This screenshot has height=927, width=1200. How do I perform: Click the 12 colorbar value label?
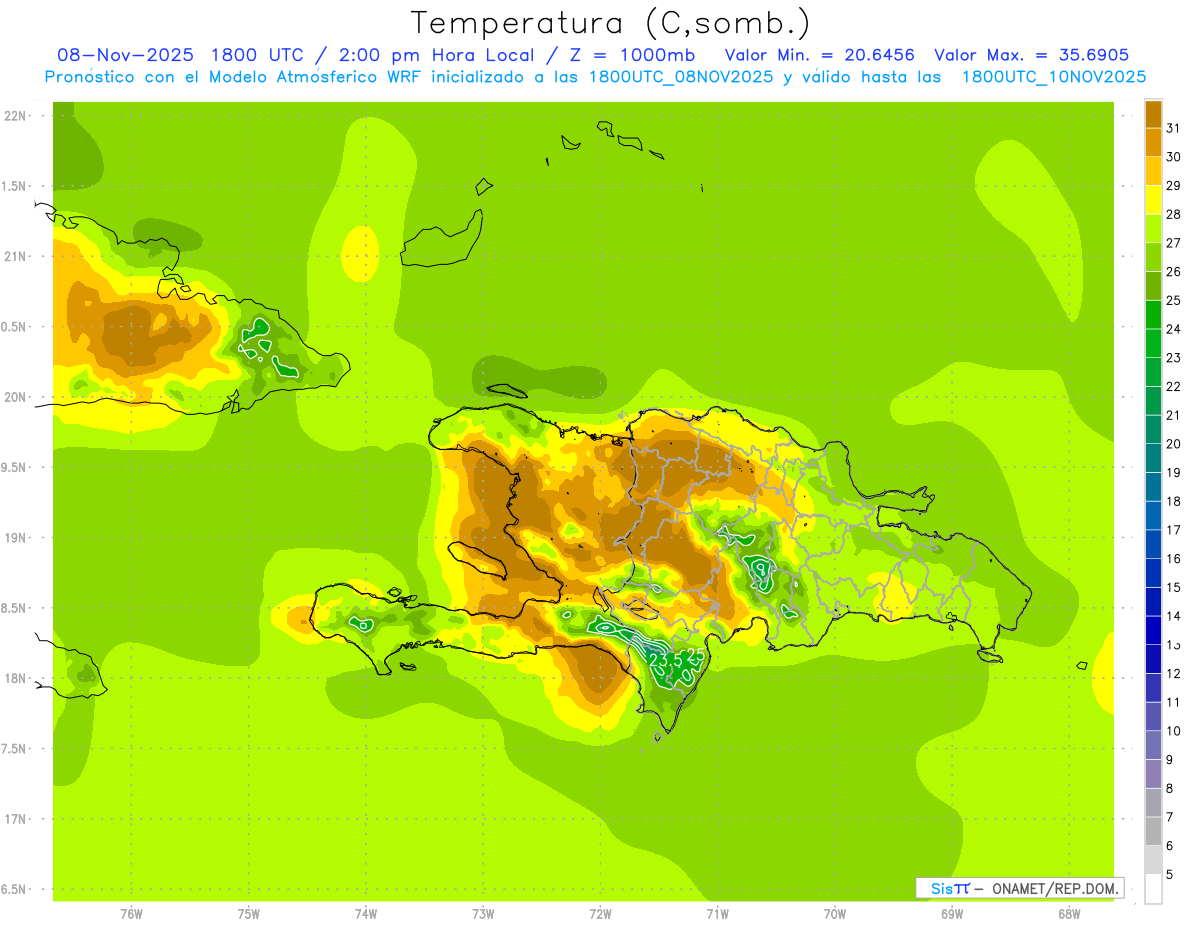click(x=1174, y=674)
